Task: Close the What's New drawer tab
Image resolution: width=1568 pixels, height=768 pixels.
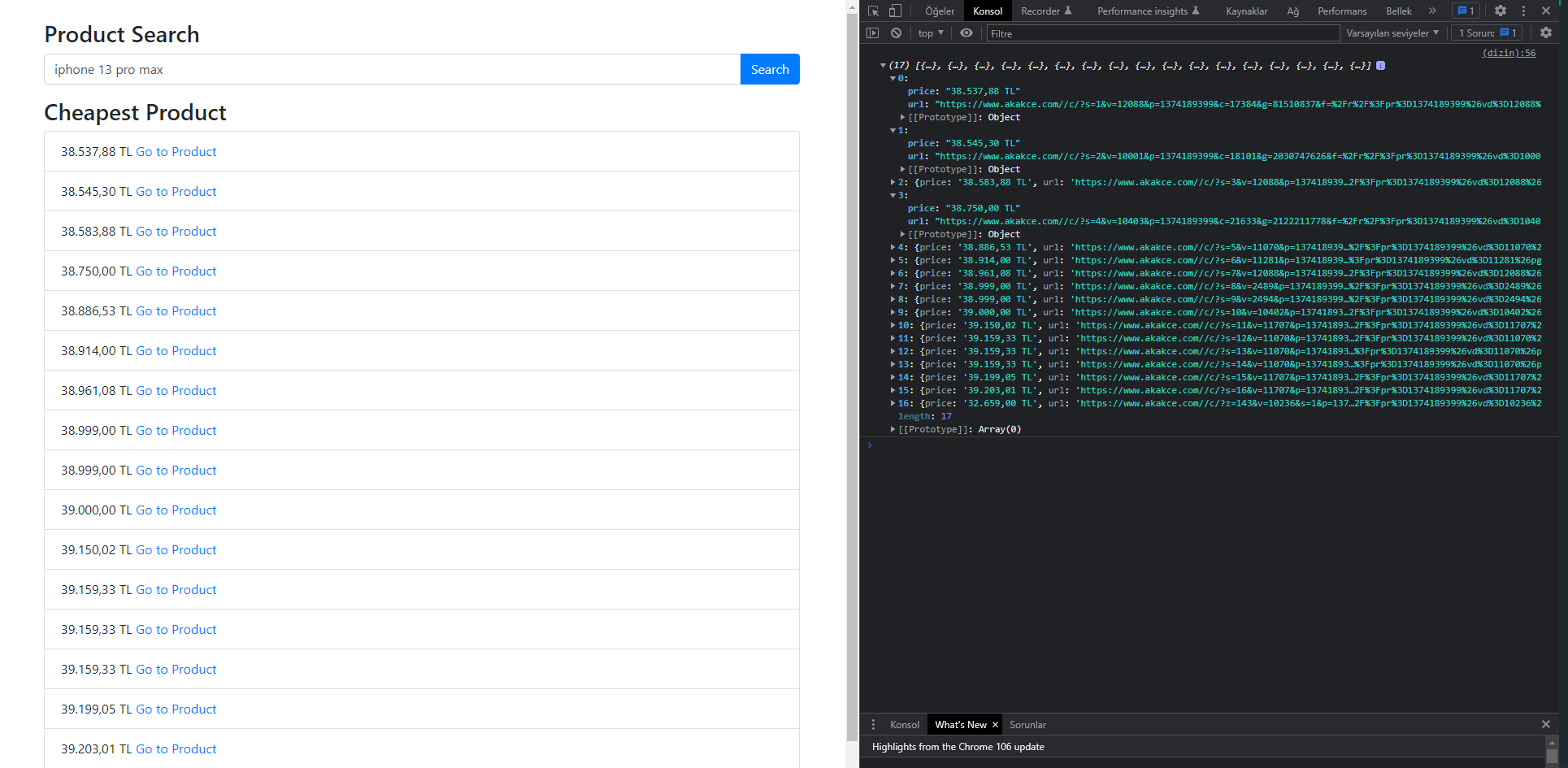Action: (x=995, y=724)
